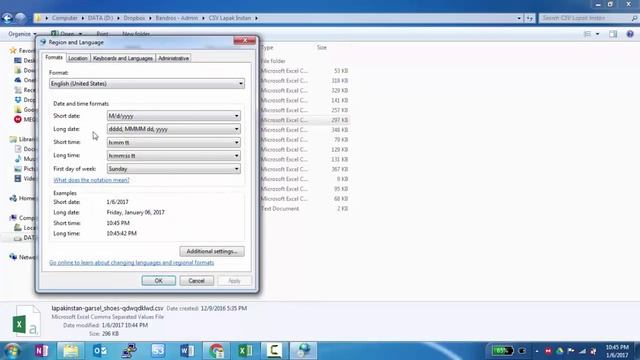The image size is (640, 360).
Task: Open the 'What does the notation mean?' link
Action: pos(91,180)
